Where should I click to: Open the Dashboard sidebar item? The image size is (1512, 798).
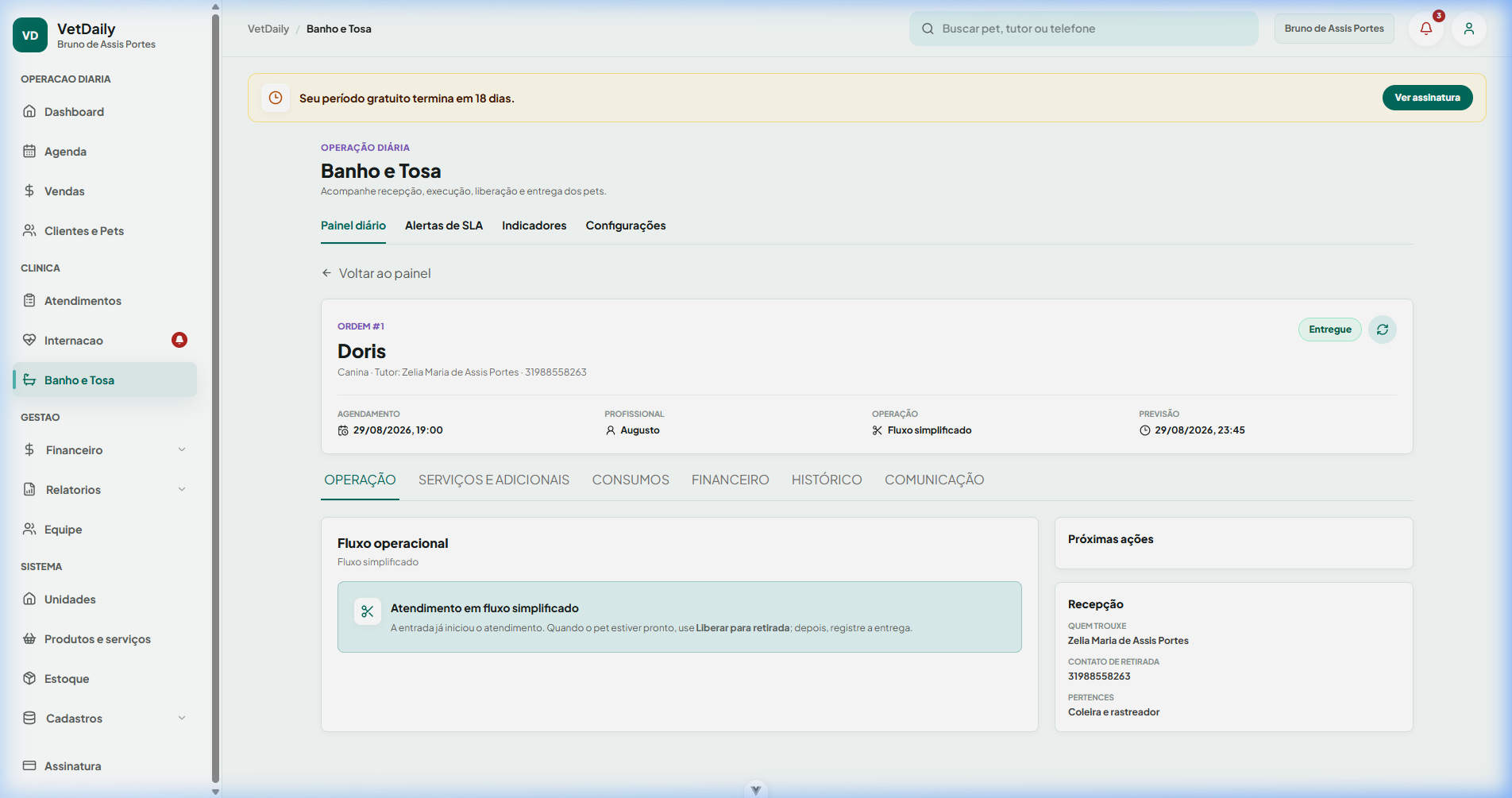tap(105, 112)
